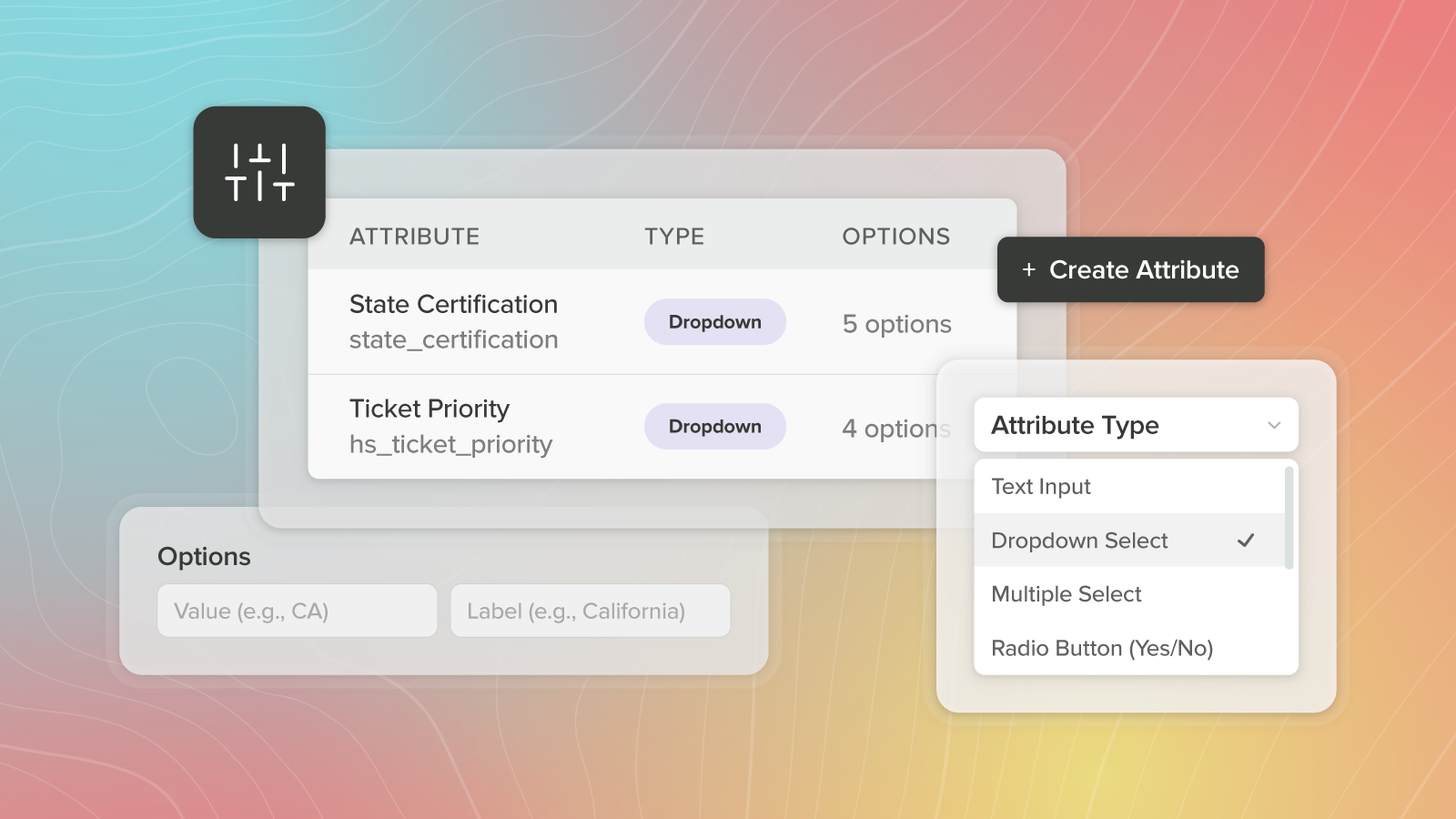Image resolution: width=1456 pixels, height=819 pixels.
Task: Focus the Value (e.g., CA) field
Action: [x=298, y=611]
